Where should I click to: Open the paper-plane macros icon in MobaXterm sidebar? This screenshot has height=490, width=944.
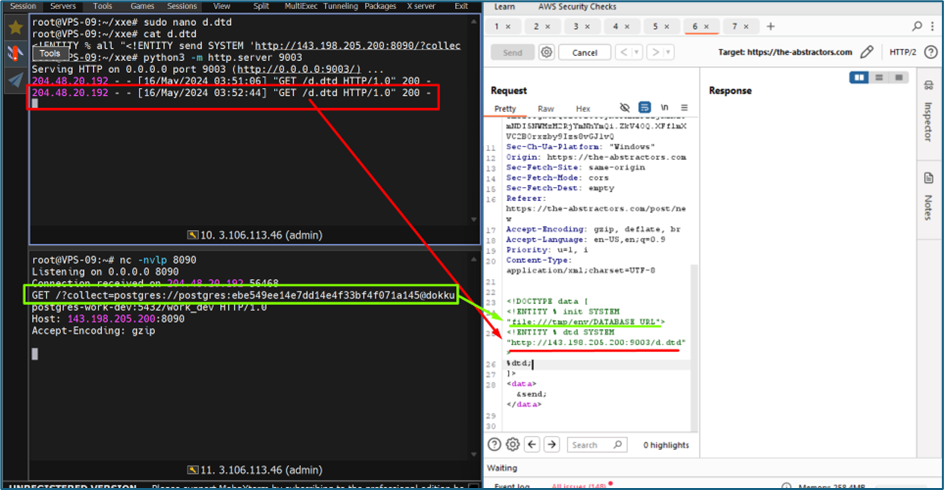pyautogui.click(x=15, y=80)
